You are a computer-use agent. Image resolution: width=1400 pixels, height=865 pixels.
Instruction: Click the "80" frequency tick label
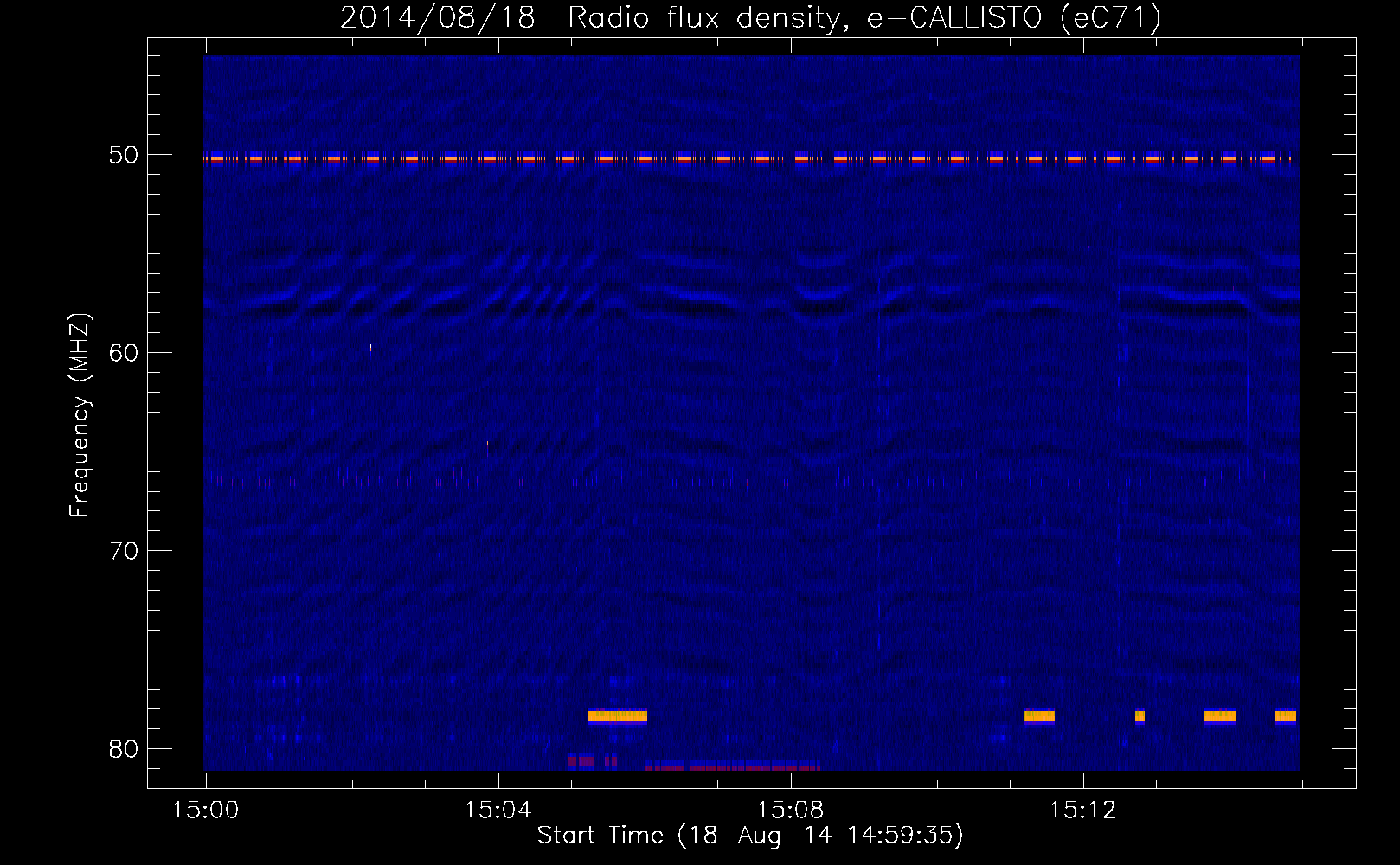click(124, 749)
